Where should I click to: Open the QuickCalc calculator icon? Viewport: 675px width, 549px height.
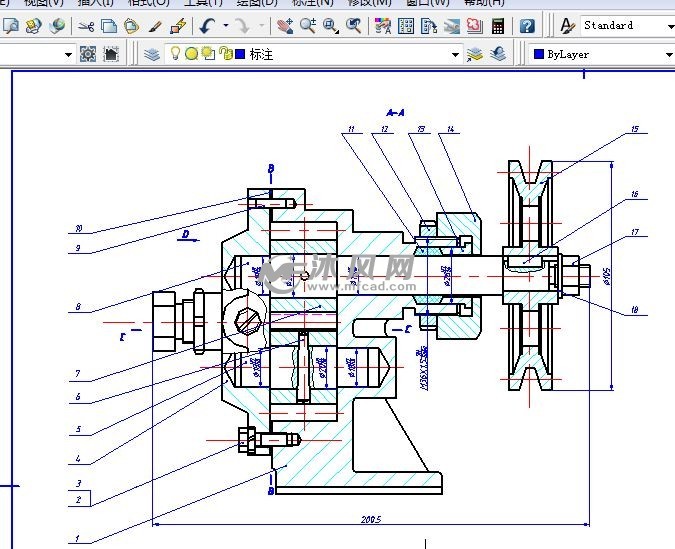click(x=498, y=26)
